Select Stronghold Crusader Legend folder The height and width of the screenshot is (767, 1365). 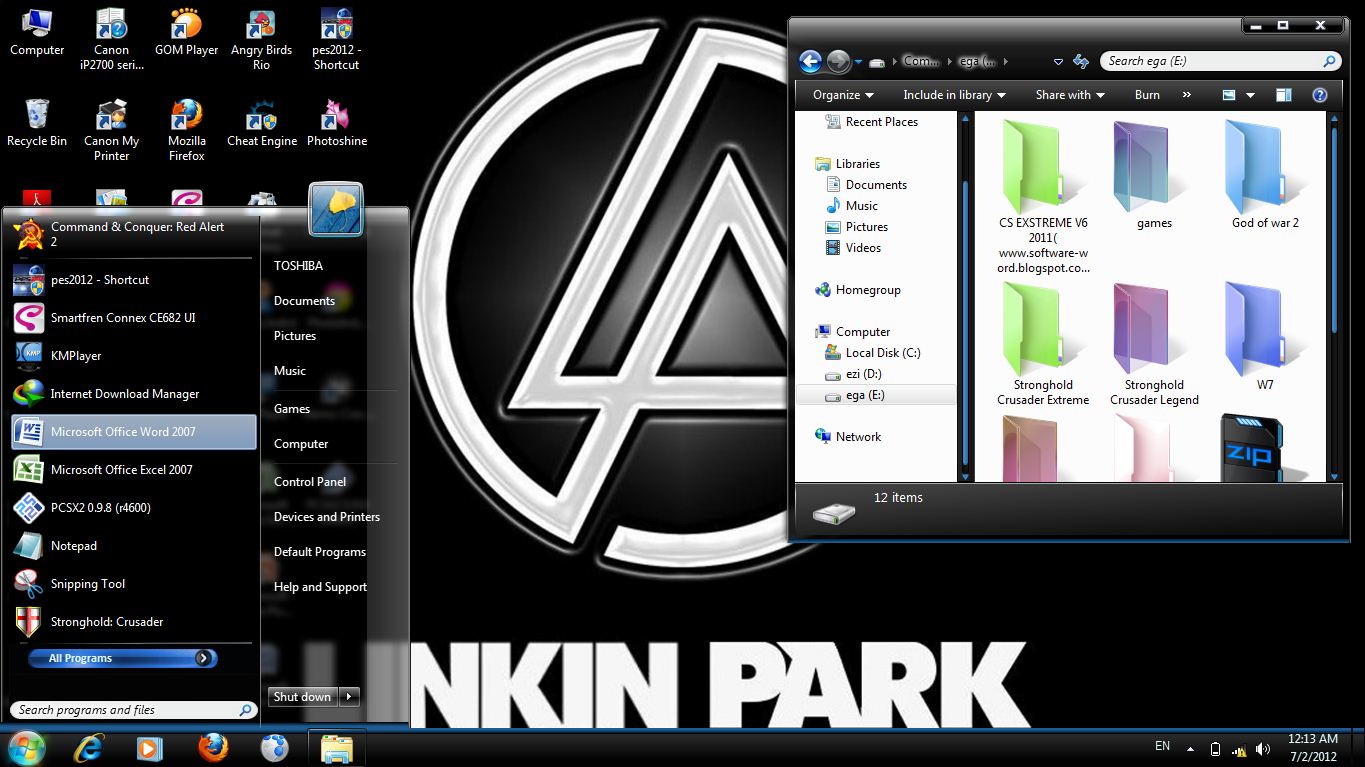coord(1154,344)
